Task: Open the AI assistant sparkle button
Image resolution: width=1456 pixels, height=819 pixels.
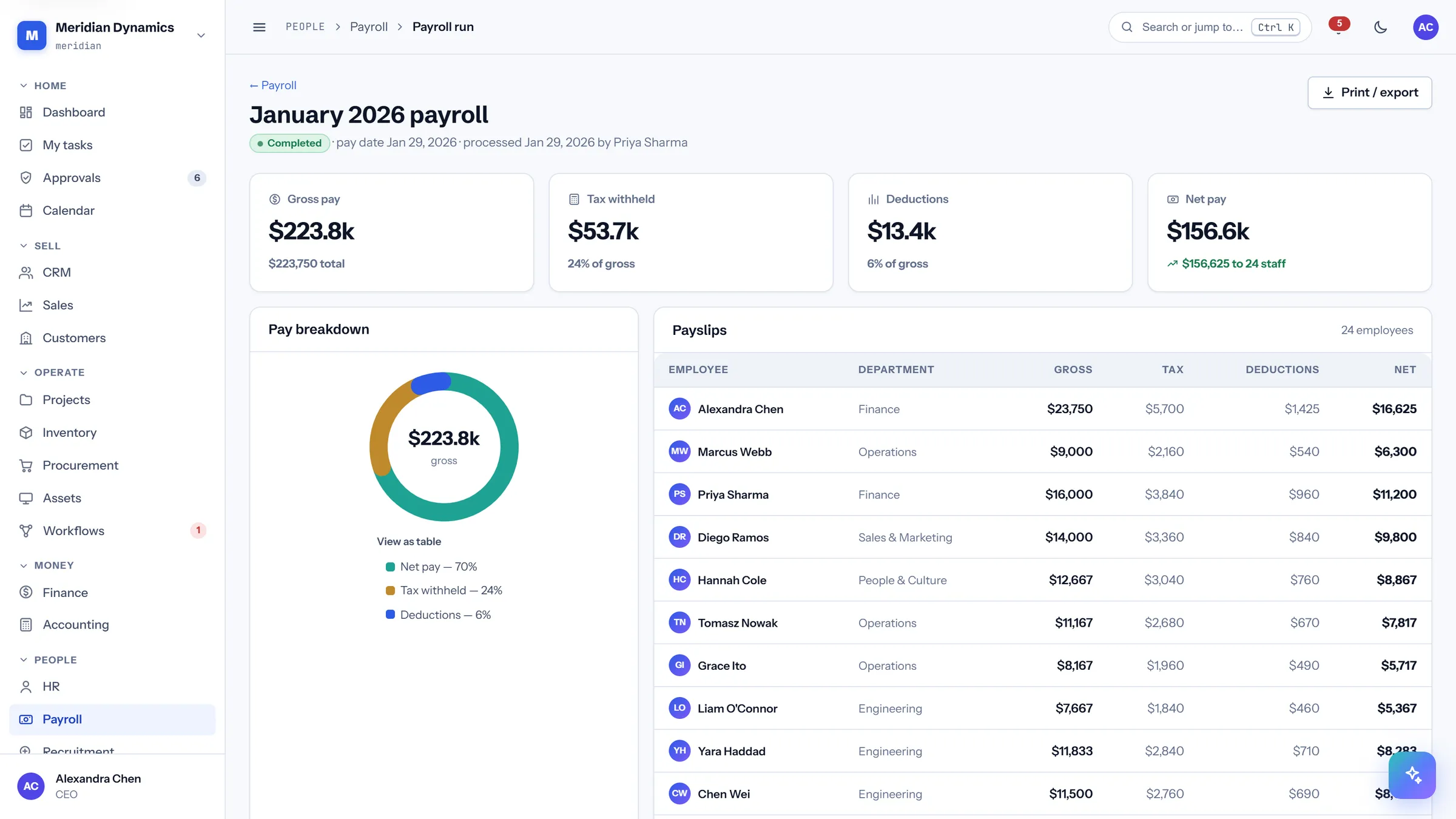Action: point(1412,775)
